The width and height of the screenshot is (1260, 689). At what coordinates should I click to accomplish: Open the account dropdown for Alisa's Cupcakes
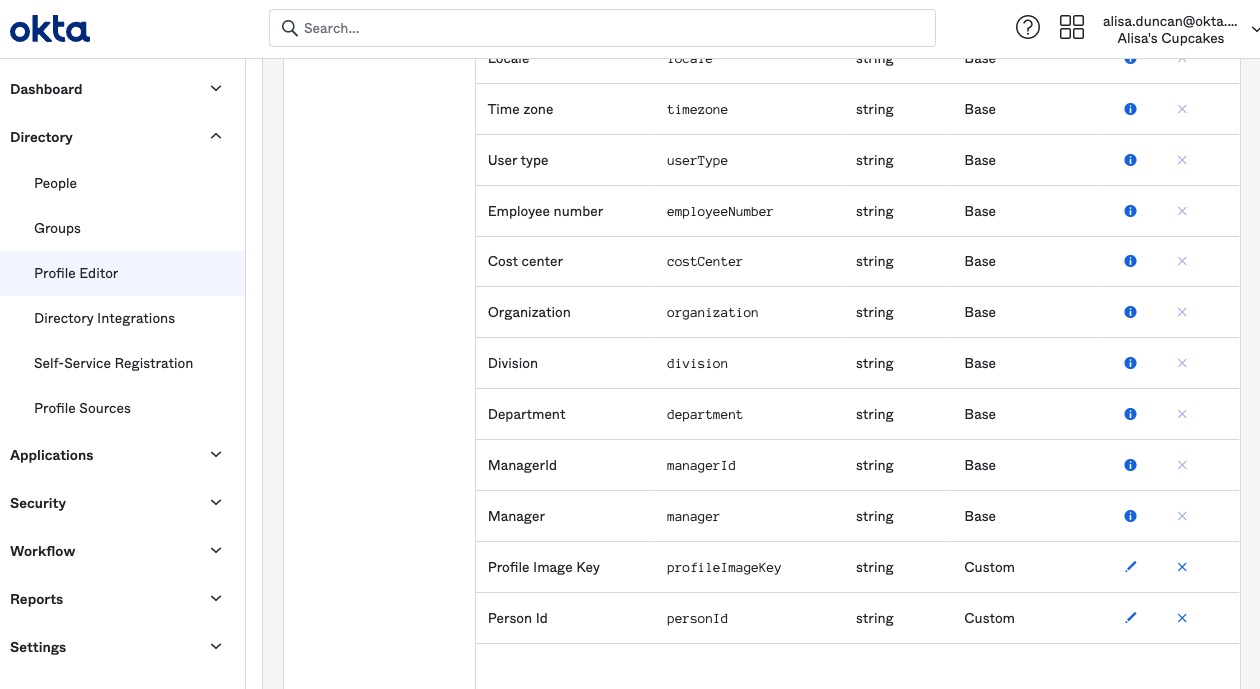tap(1255, 30)
